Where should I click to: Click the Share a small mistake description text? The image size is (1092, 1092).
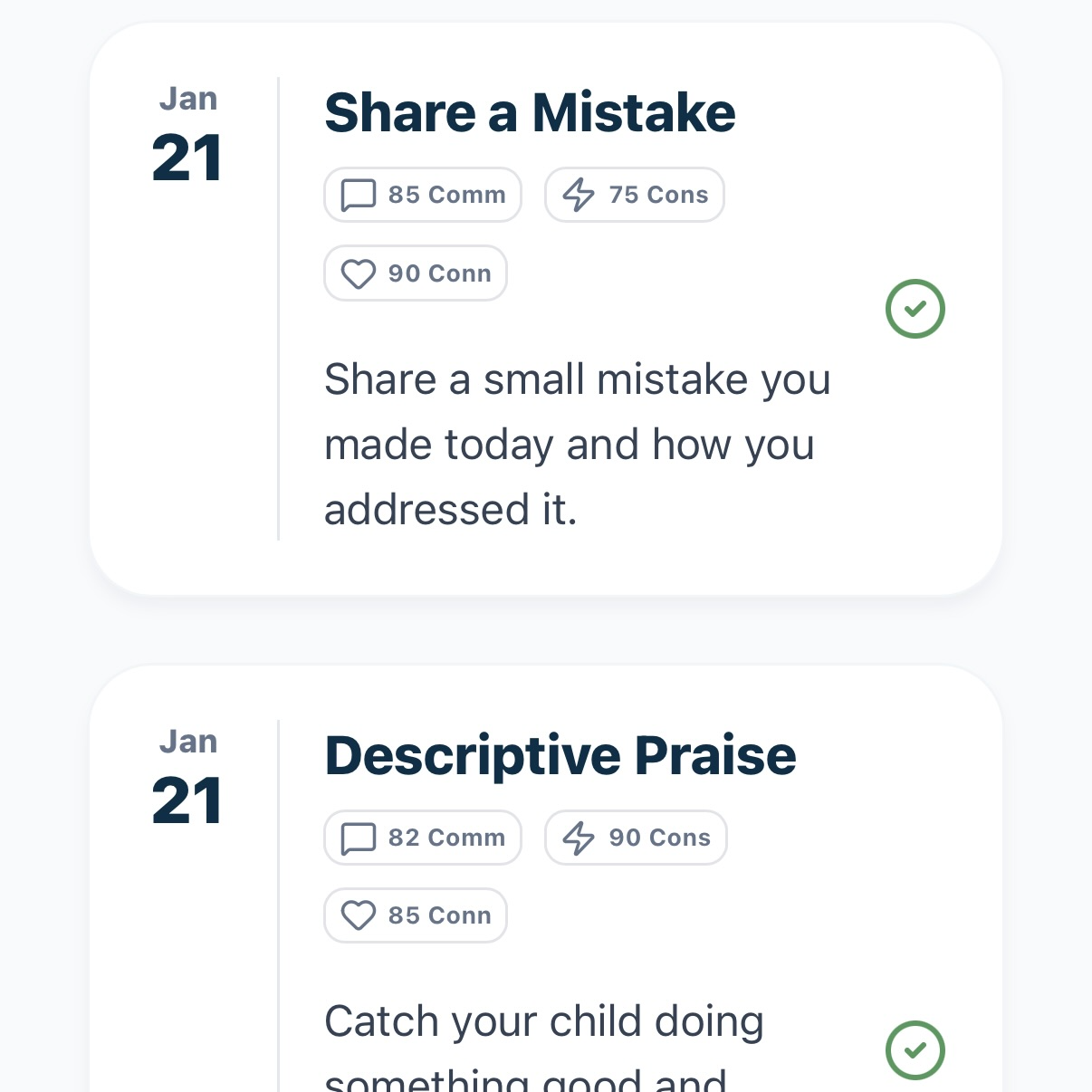pyautogui.click(x=577, y=444)
